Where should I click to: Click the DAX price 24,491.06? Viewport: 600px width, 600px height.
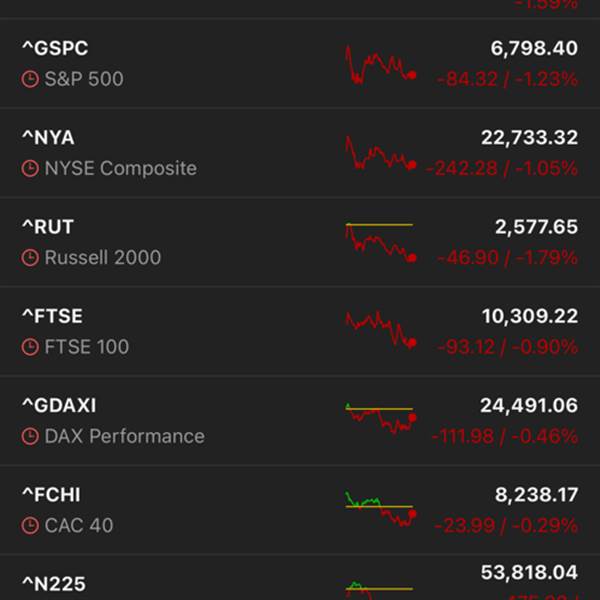point(530,406)
